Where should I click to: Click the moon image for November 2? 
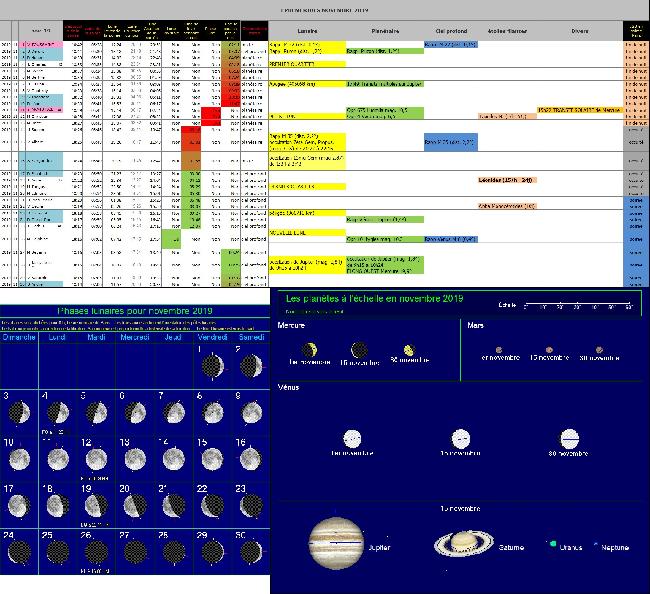pyautogui.click(x=251, y=366)
